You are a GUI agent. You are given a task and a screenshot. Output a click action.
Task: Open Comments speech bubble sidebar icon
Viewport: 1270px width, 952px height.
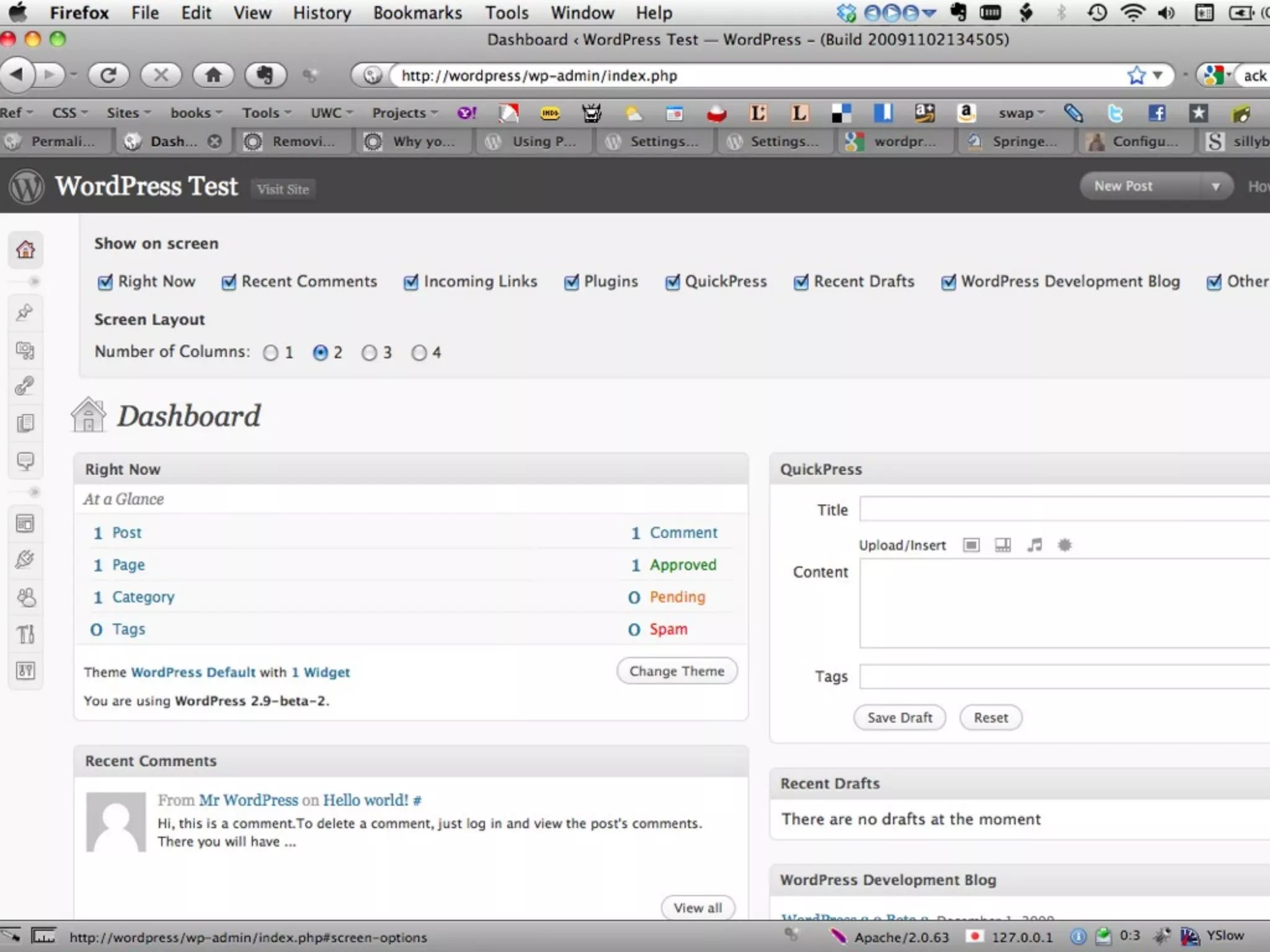click(25, 461)
